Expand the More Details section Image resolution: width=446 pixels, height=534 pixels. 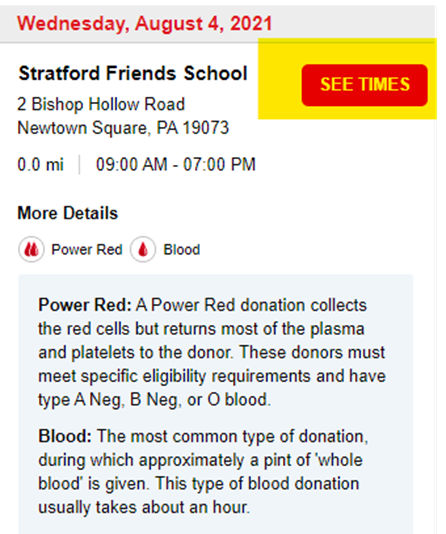68,213
